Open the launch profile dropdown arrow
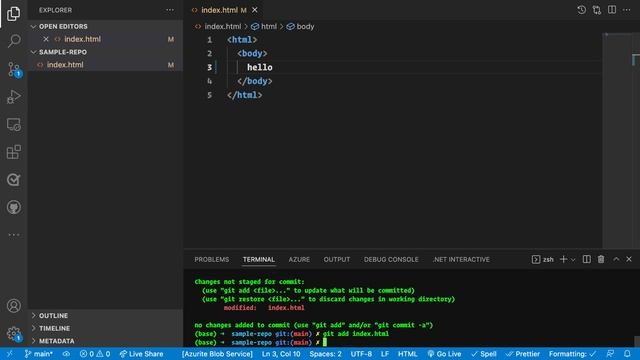The image size is (640, 360). pyautogui.click(x=573, y=260)
